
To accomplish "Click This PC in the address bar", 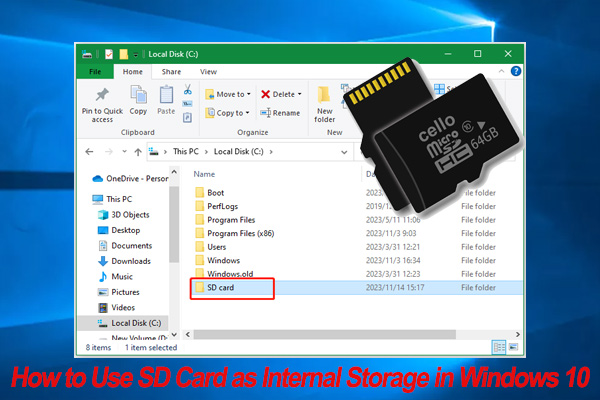I will point(184,153).
